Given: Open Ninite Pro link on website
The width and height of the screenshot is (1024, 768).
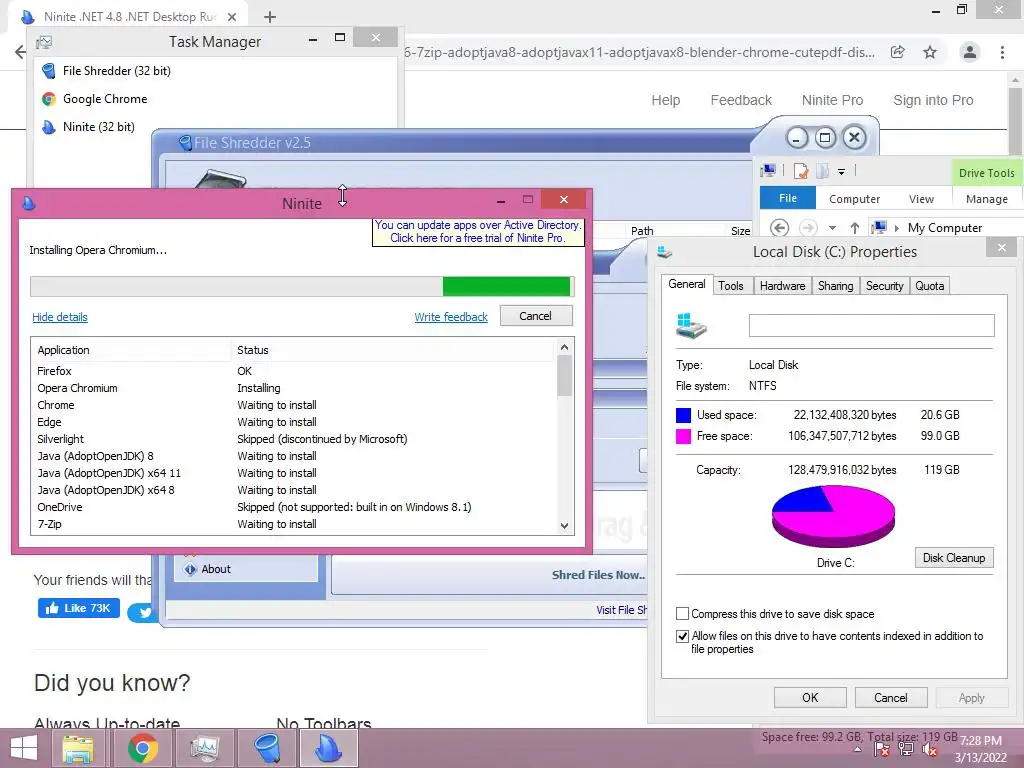Looking at the screenshot, I should pos(832,100).
